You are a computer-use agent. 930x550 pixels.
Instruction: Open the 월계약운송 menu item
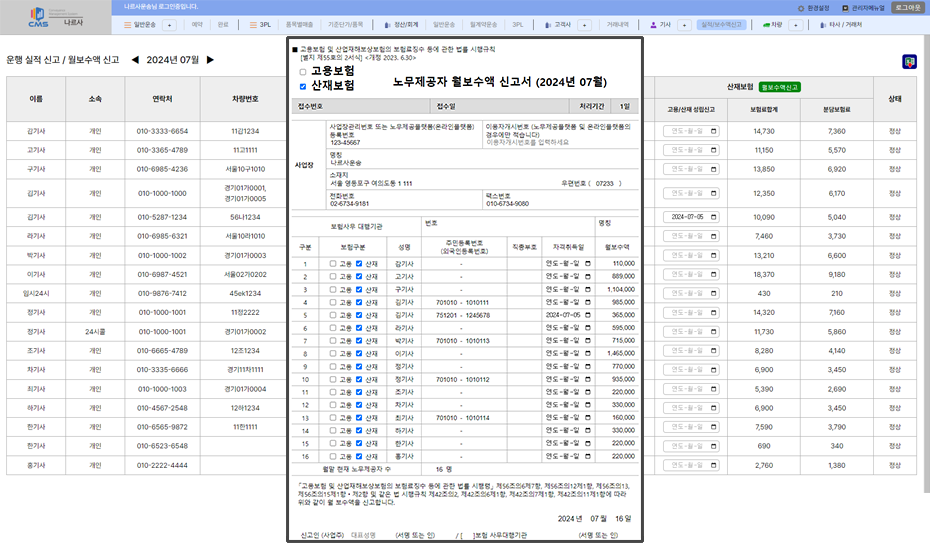click(483, 25)
